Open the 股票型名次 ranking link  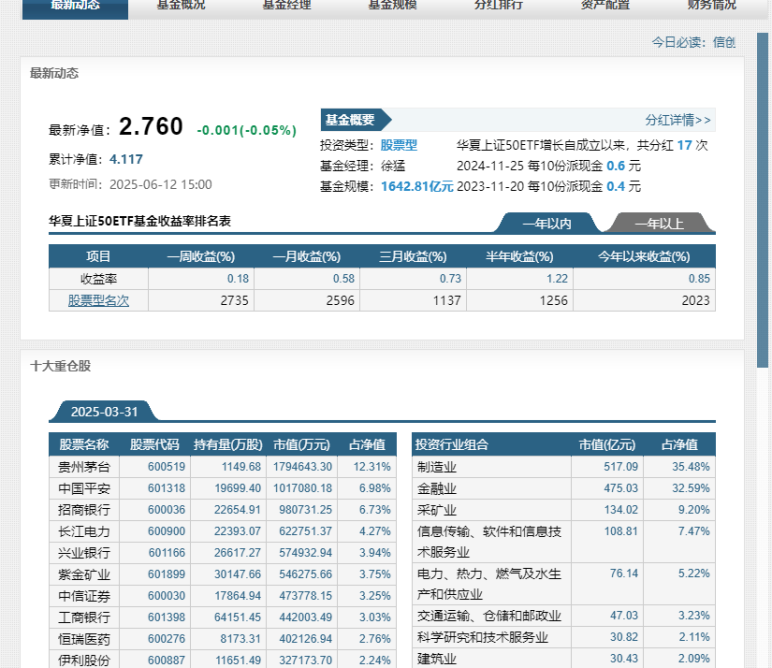pos(98,300)
